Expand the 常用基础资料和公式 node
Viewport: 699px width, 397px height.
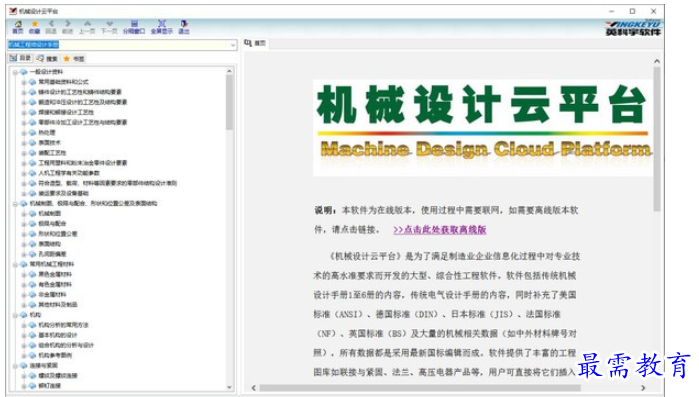(x=24, y=82)
